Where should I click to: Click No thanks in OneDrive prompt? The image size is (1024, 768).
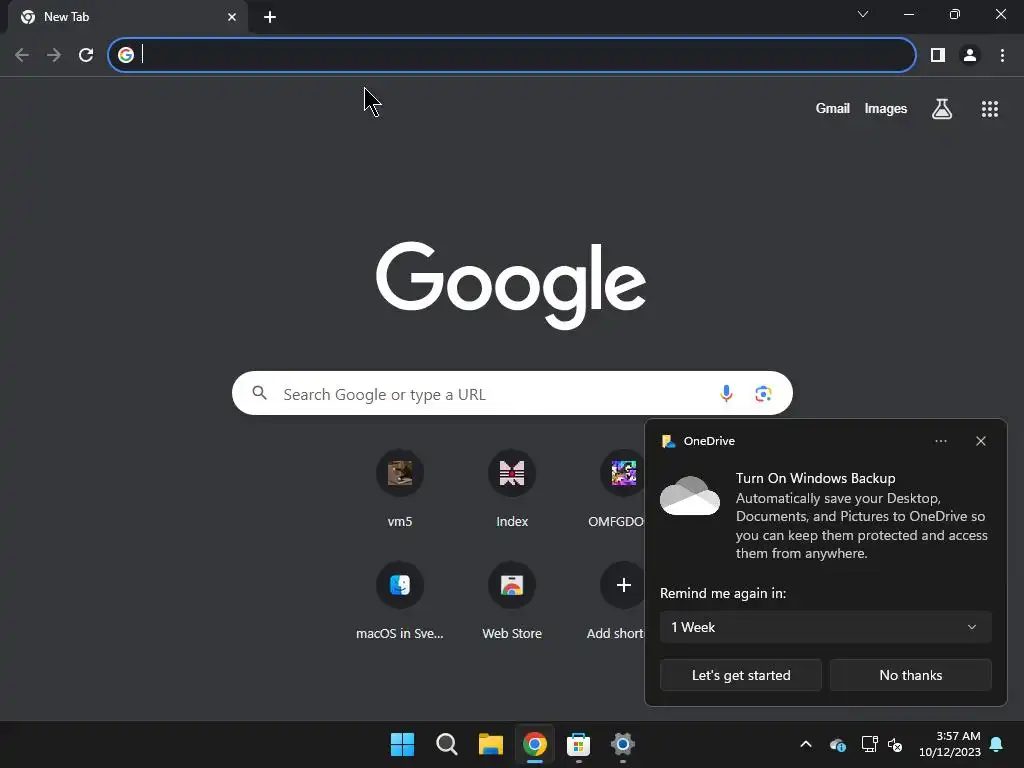pyautogui.click(x=910, y=675)
